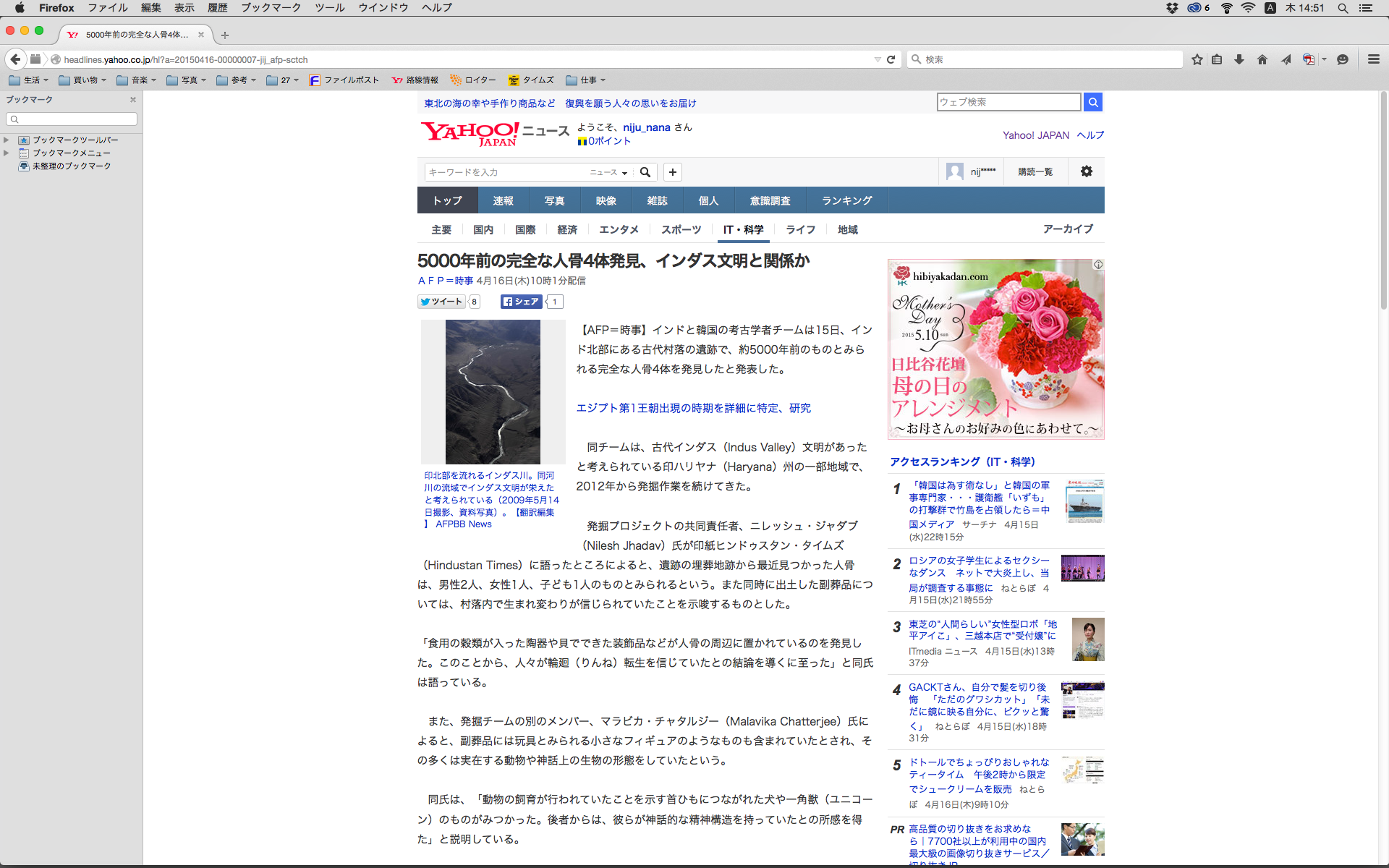Image resolution: width=1389 pixels, height=868 pixels.
Task: Bookmark this page with star icon
Action: [1197, 59]
